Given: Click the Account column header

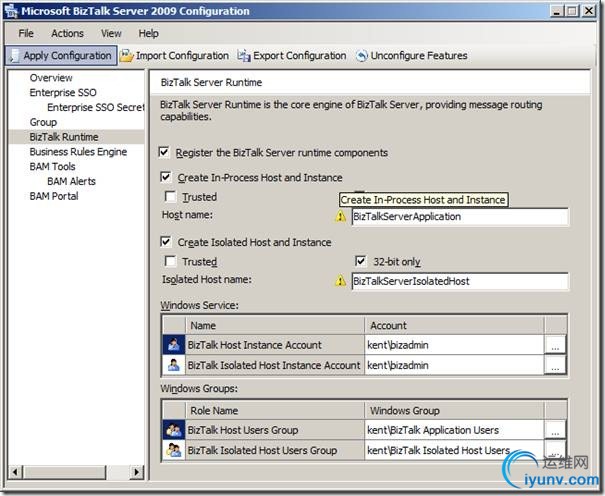Looking at the screenshot, I should pyautogui.click(x=454, y=325).
